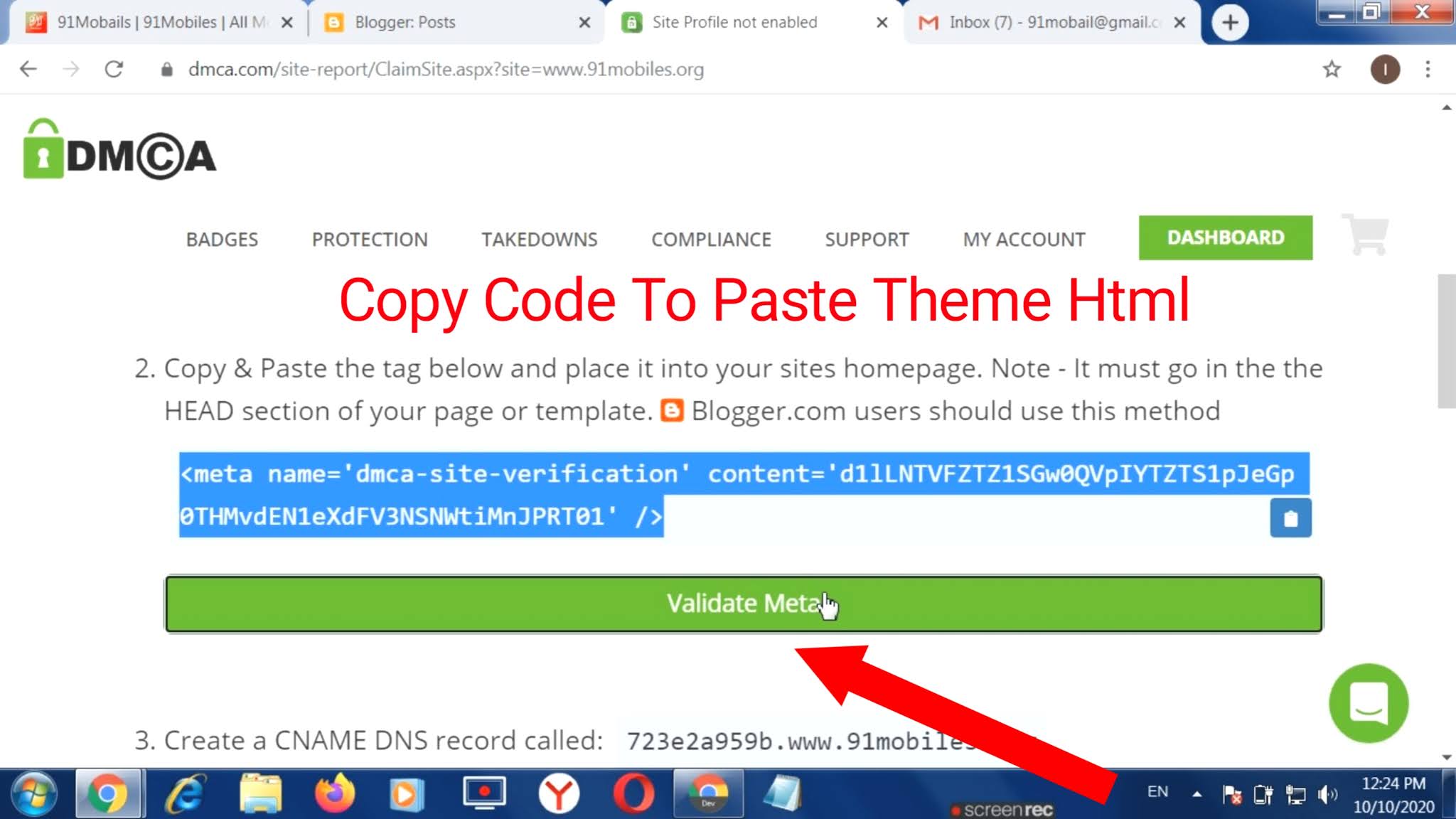The image size is (1456, 819).
Task: Click the scrollbar up arrow
Action: [1447, 107]
